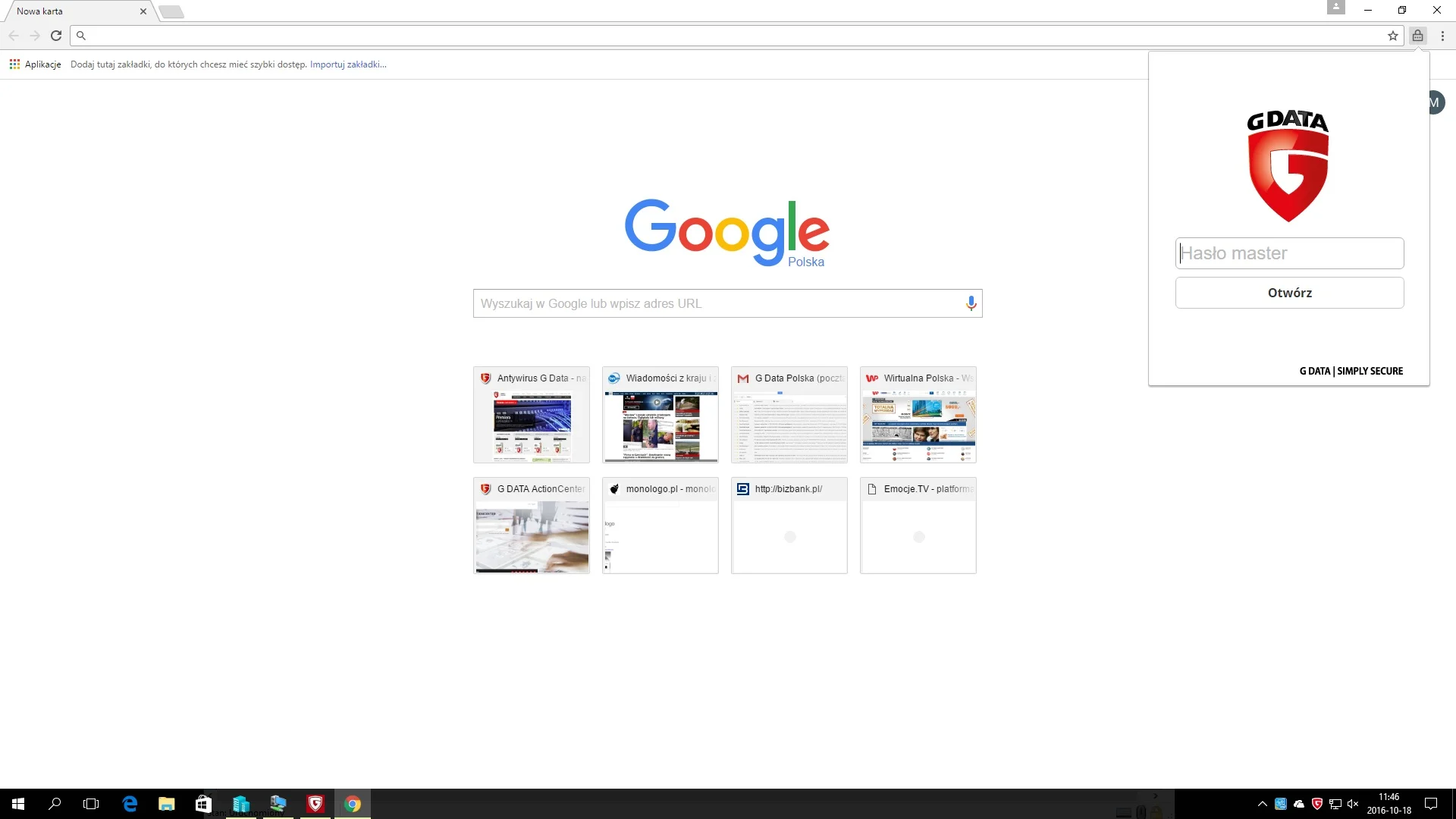Image resolution: width=1456 pixels, height=819 pixels.
Task: Click the Google account avatar
Action: (1436, 102)
